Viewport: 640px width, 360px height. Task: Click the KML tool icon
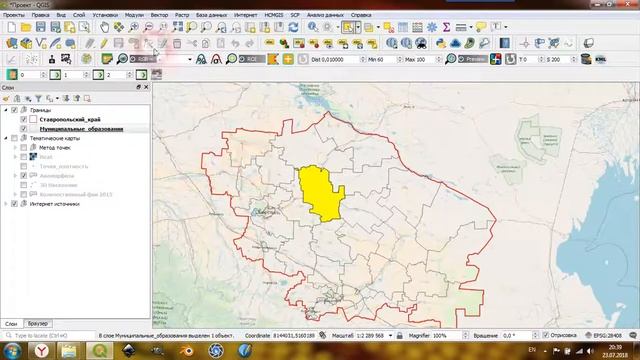(x=600, y=59)
